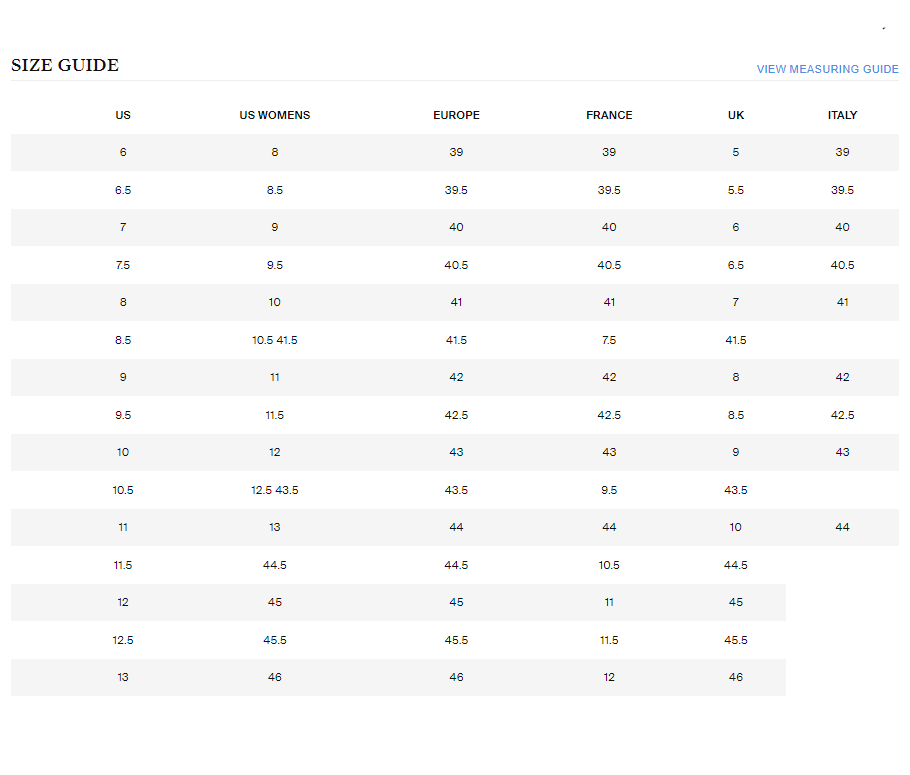Screen dimensions: 910x775
Task: Pick UK size 5.5 cell
Action: pyautogui.click(x=736, y=190)
